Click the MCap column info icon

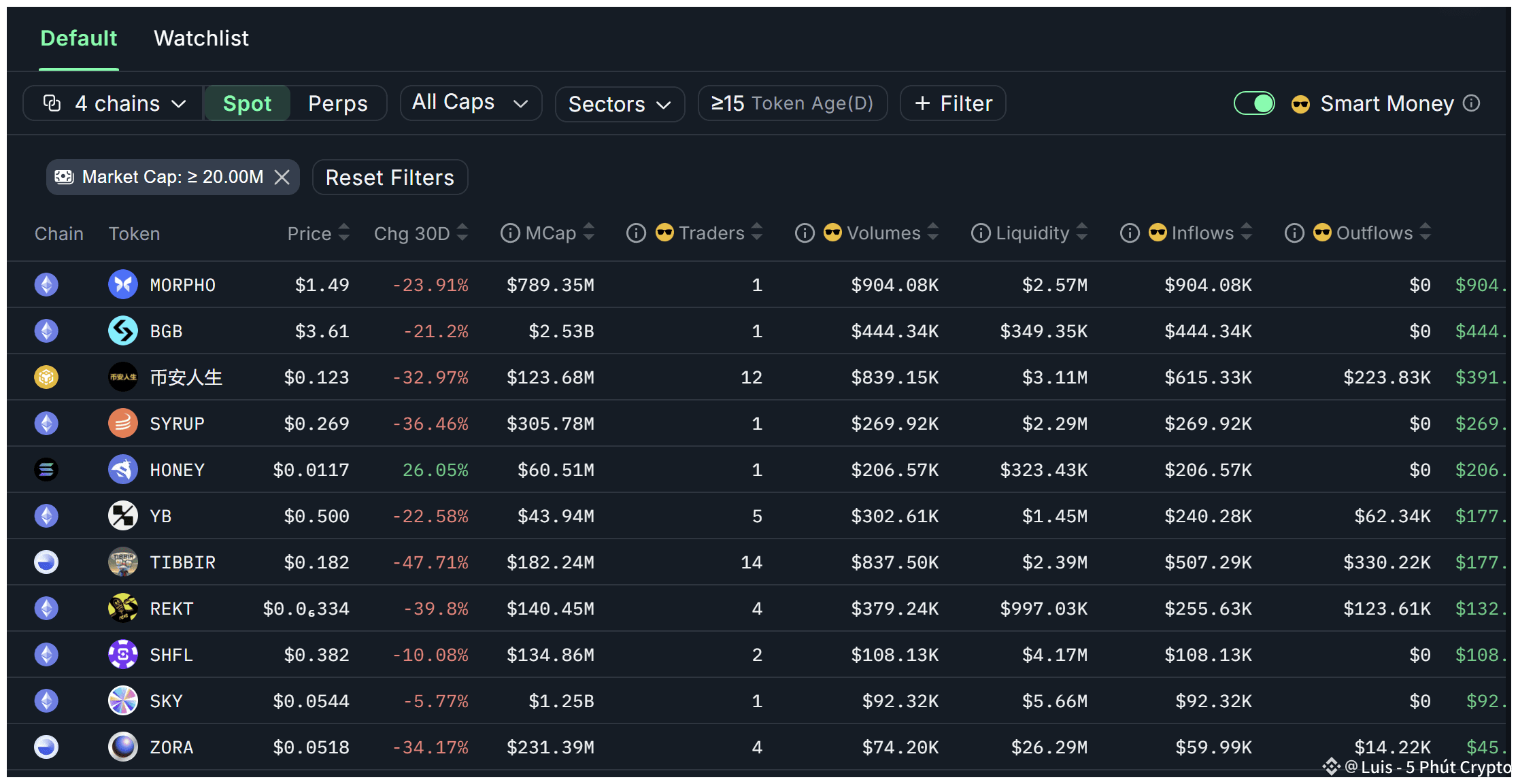[510, 233]
